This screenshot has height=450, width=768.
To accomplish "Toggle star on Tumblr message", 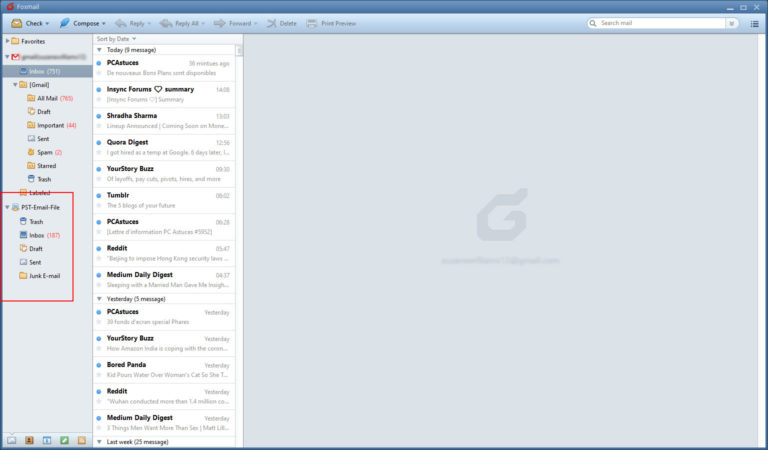I will (x=99, y=206).
